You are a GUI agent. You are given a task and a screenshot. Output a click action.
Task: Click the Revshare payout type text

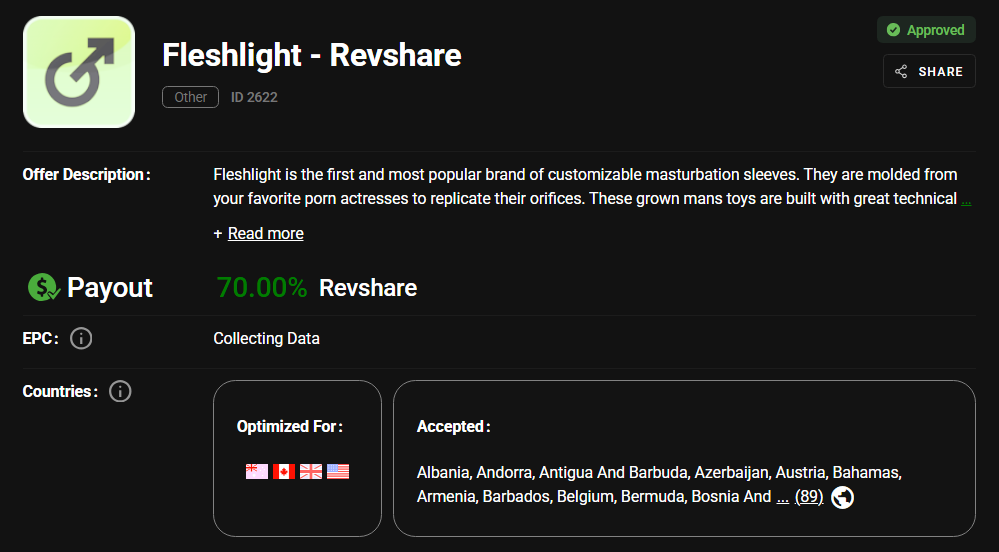point(368,288)
